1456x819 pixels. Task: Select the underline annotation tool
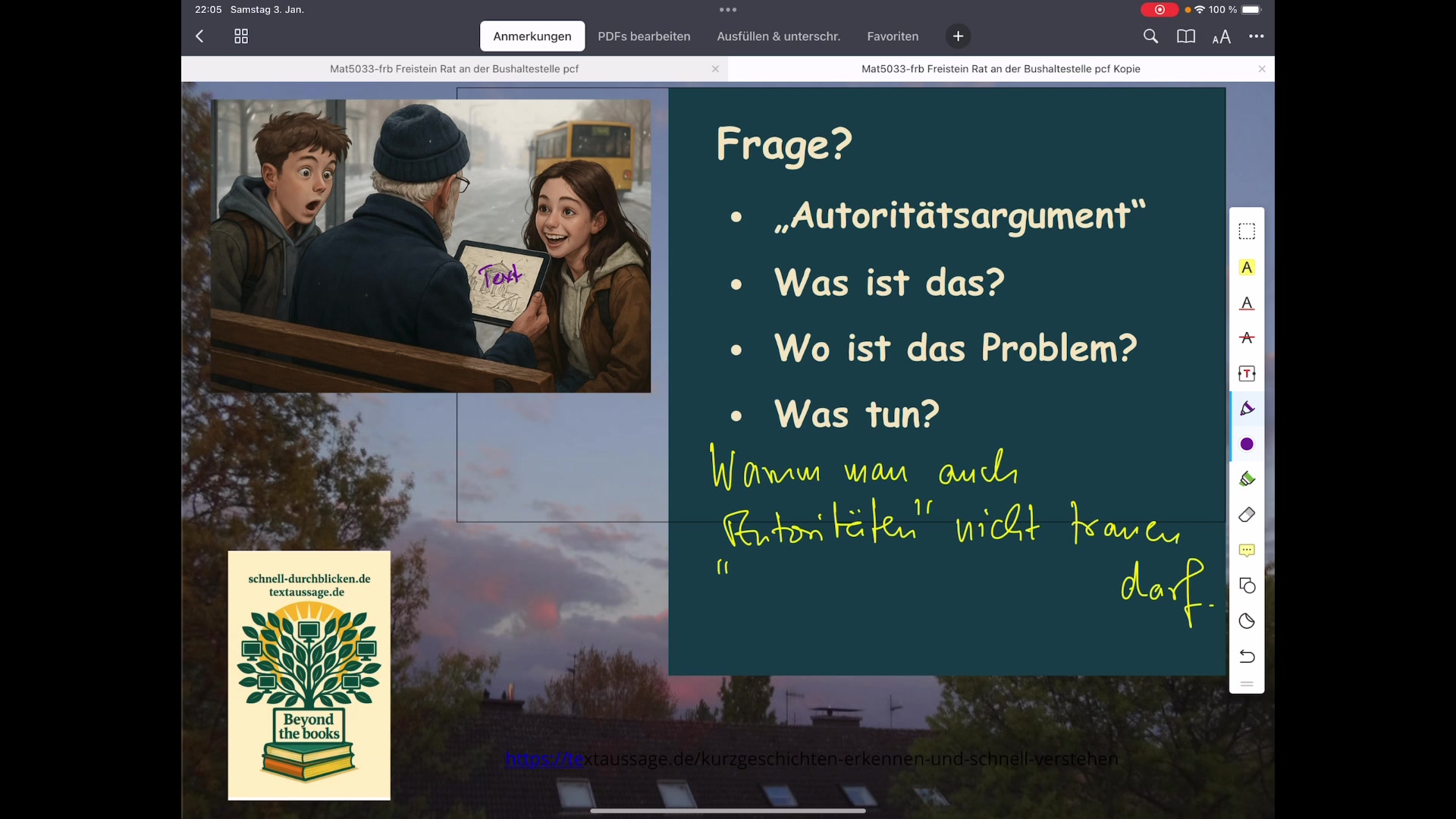click(1247, 303)
